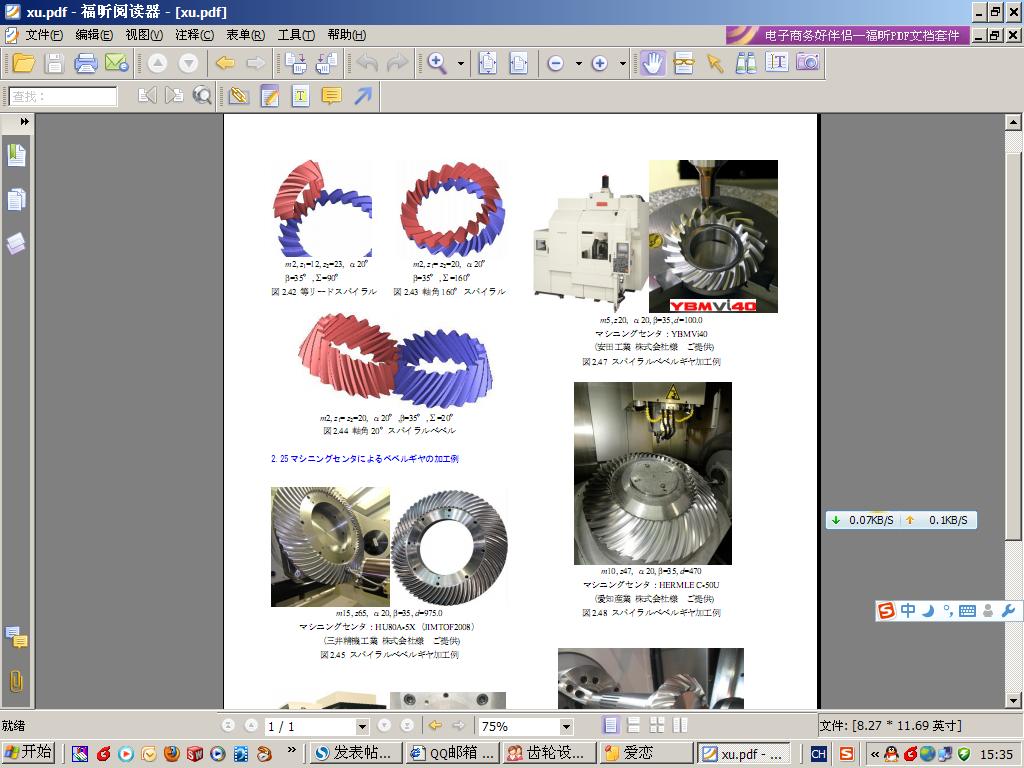The image size is (1024, 768).
Task: Open the 视图 menu
Action: tap(144, 35)
